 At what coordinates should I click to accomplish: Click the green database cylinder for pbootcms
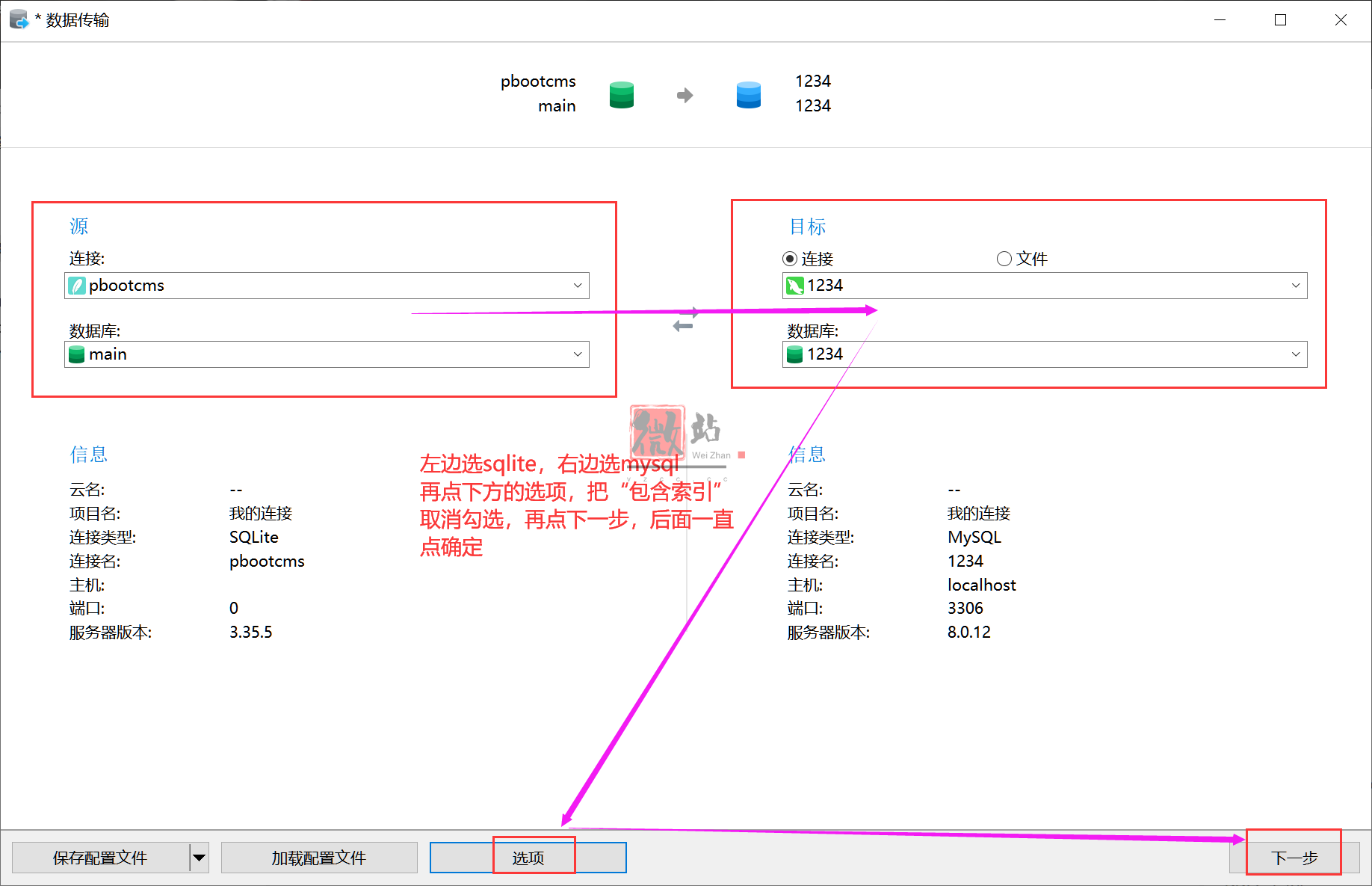[621, 94]
